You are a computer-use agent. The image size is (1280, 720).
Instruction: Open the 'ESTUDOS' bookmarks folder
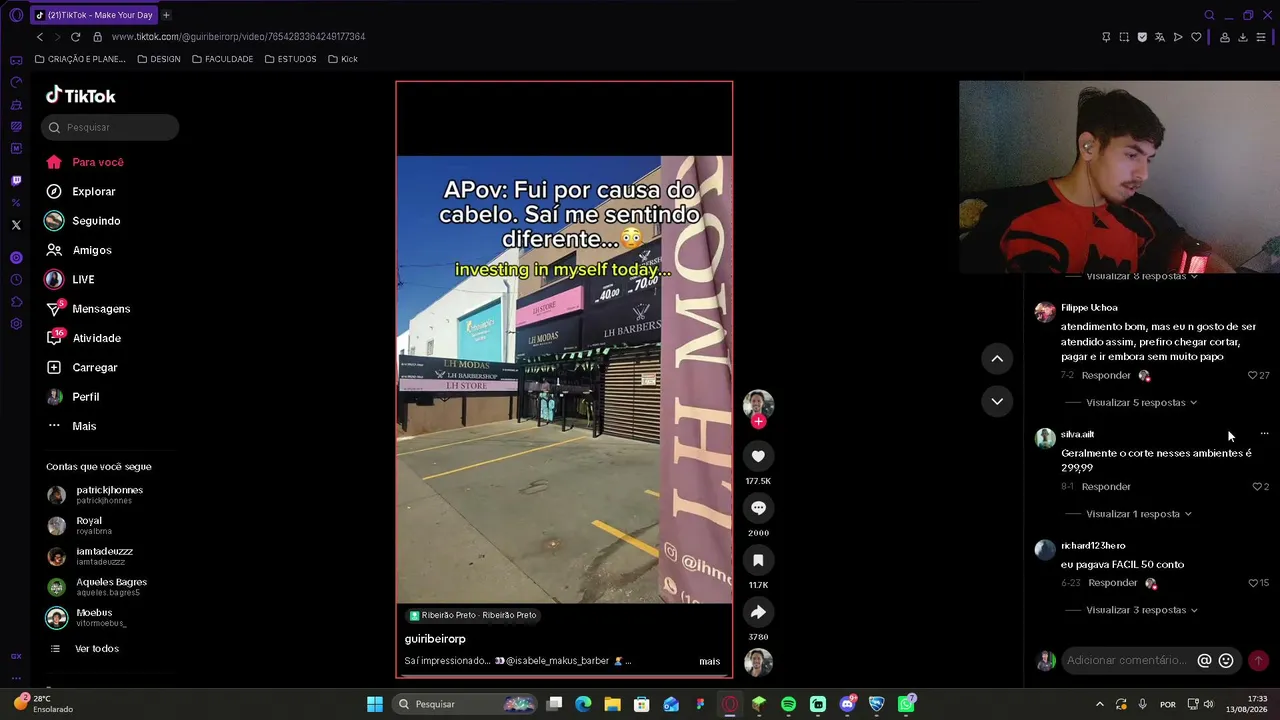(291, 59)
